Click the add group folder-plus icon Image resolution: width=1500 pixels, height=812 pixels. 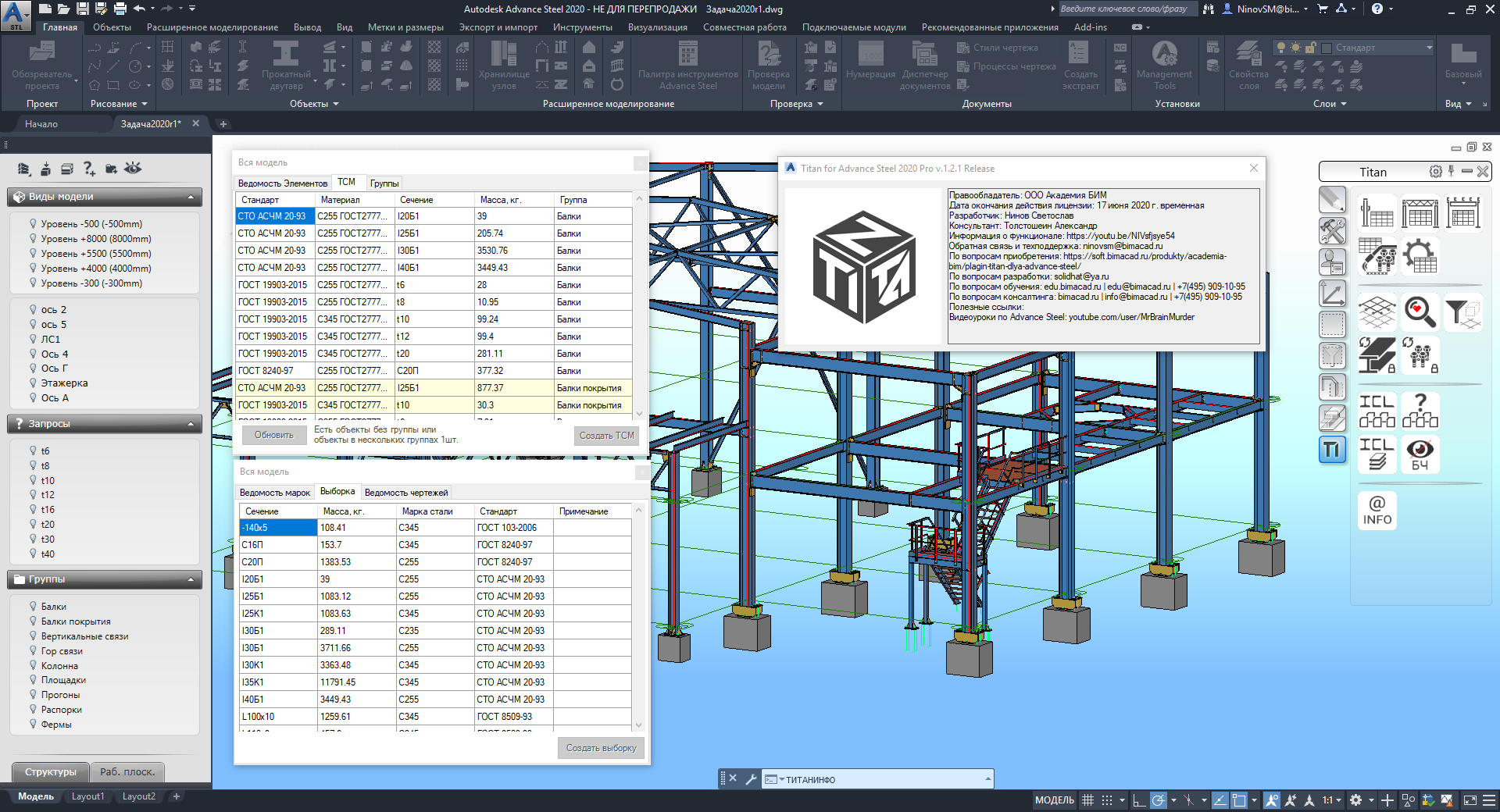click(x=111, y=168)
